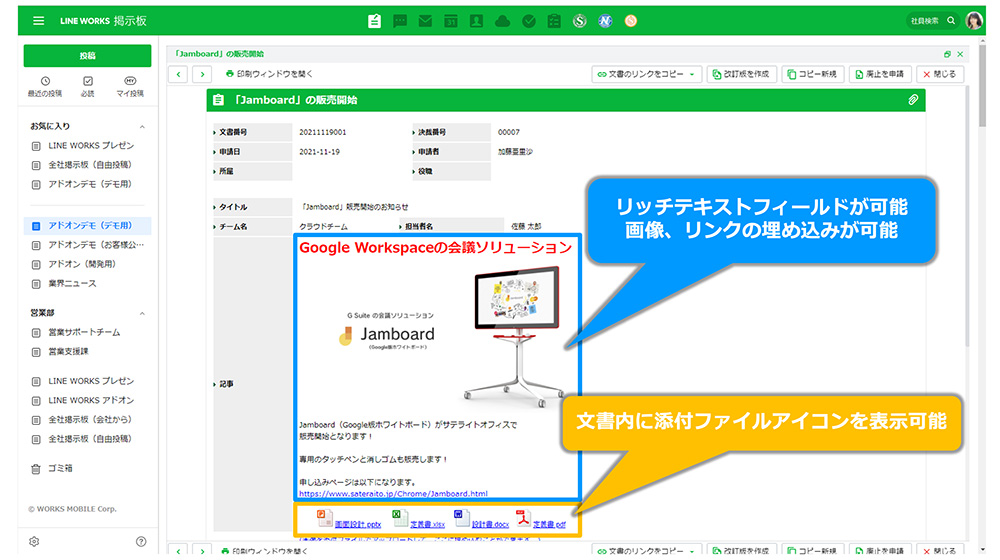
Task: Select アドオンデモ (お客様公… board
Action: tap(87, 245)
